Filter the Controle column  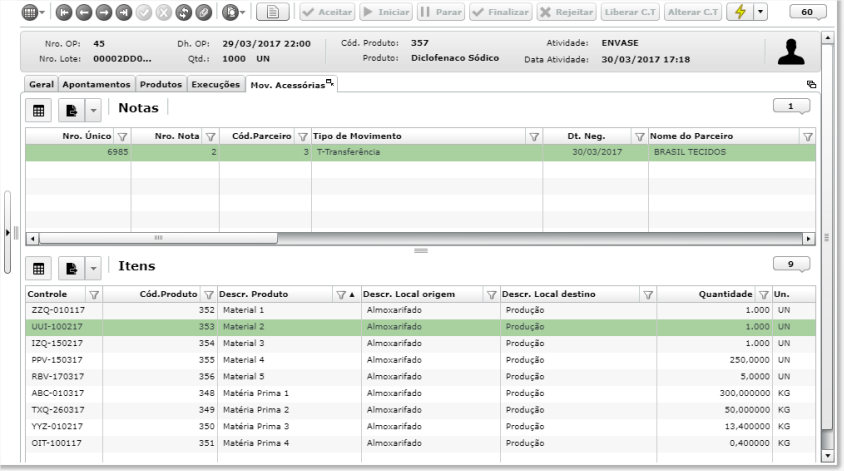[x=94, y=294]
